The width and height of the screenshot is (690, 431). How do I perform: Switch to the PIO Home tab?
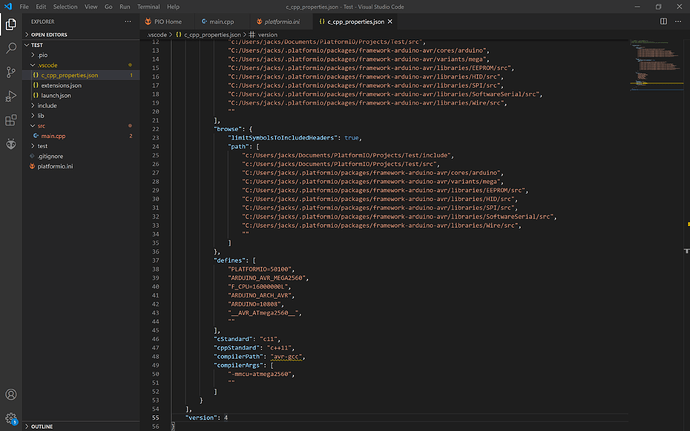click(x=168, y=22)
